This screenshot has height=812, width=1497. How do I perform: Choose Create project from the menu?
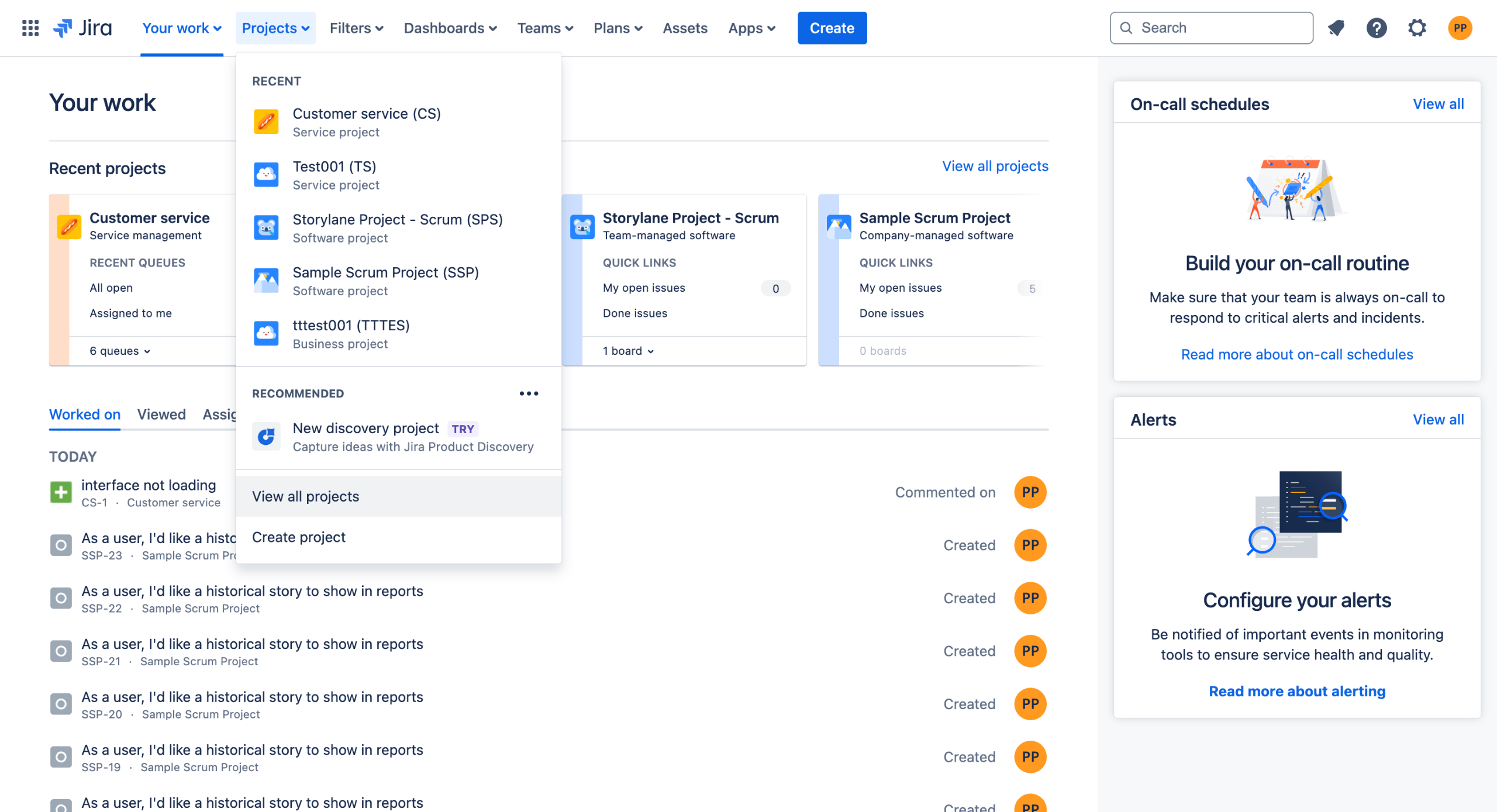[298, 537]
